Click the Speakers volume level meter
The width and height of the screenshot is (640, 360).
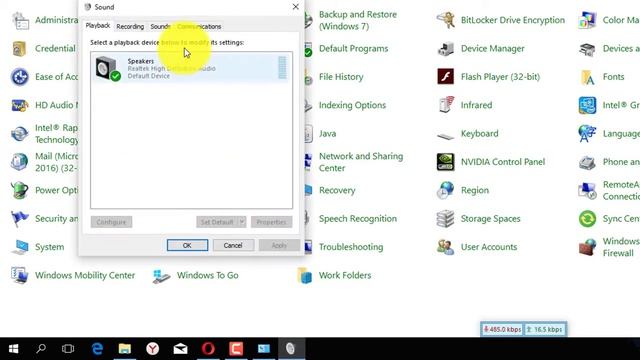pyautogui.click(x=282, y=68)
